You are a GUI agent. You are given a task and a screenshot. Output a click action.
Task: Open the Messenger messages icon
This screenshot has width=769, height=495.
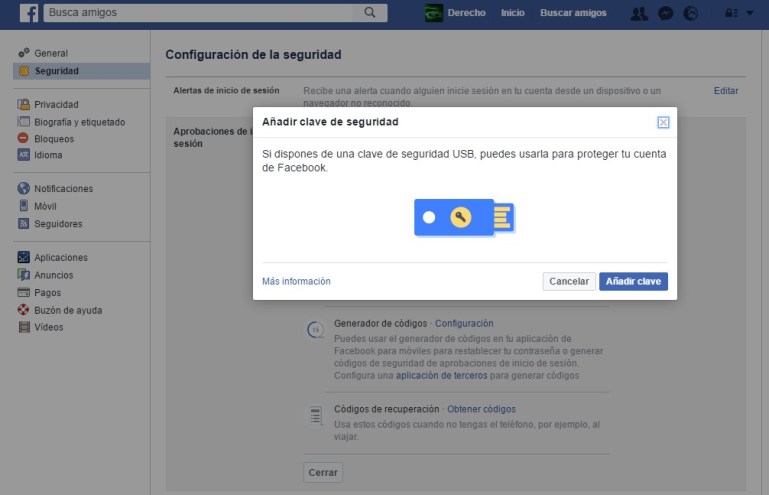point(665,13)
